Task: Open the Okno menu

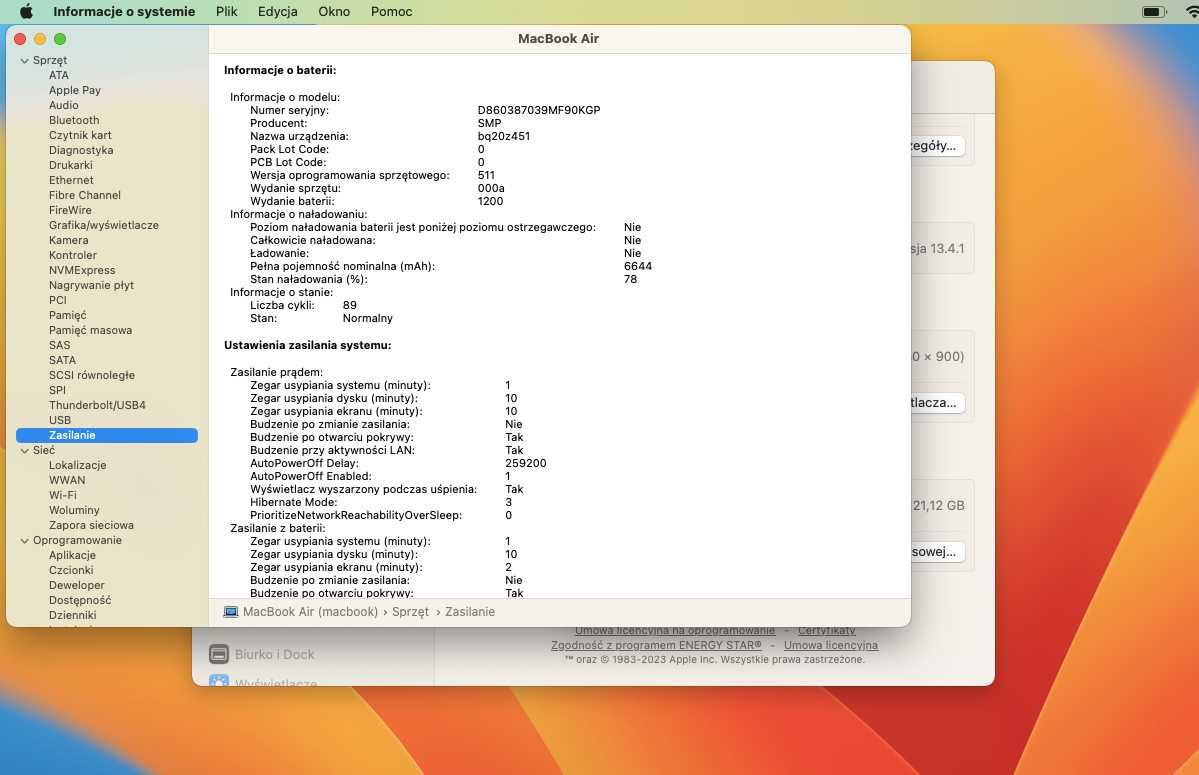Action: point(334,11)
